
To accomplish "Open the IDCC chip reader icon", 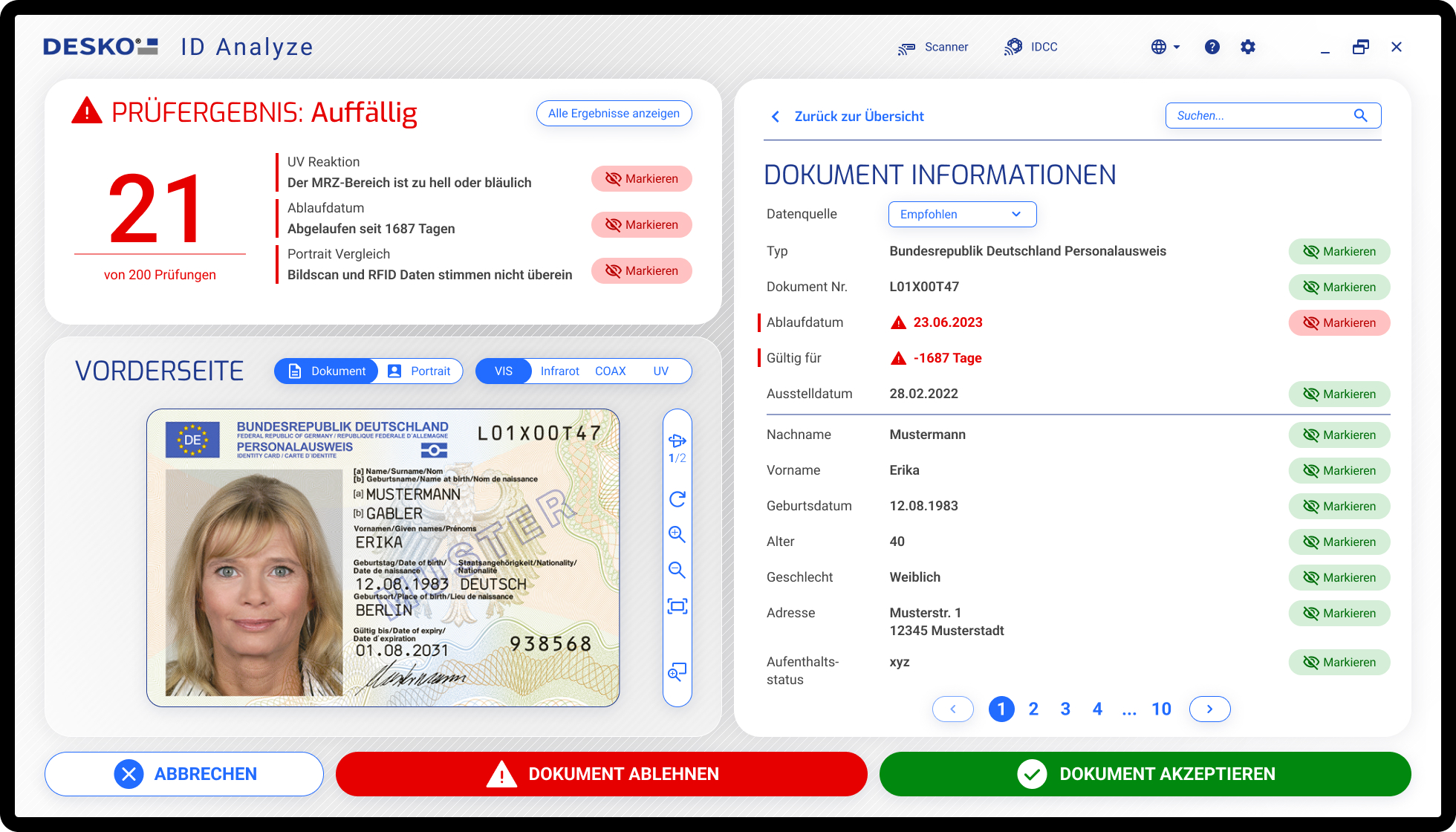I will 1013,47.
